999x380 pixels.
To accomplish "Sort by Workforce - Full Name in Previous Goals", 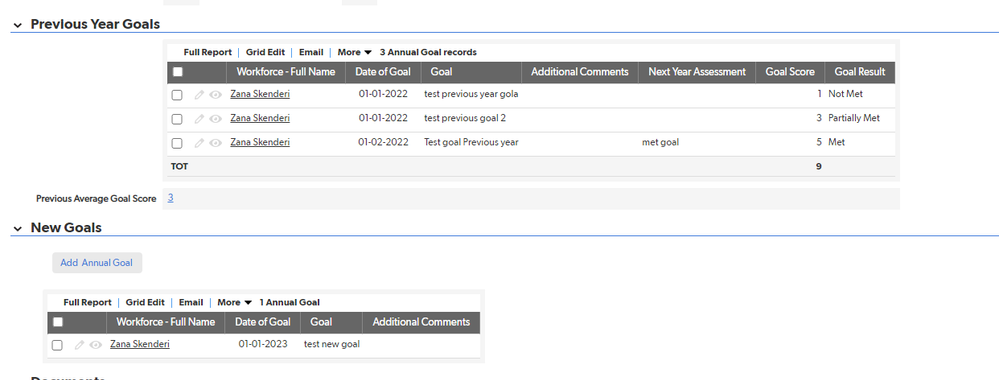I will pos(286,72).
